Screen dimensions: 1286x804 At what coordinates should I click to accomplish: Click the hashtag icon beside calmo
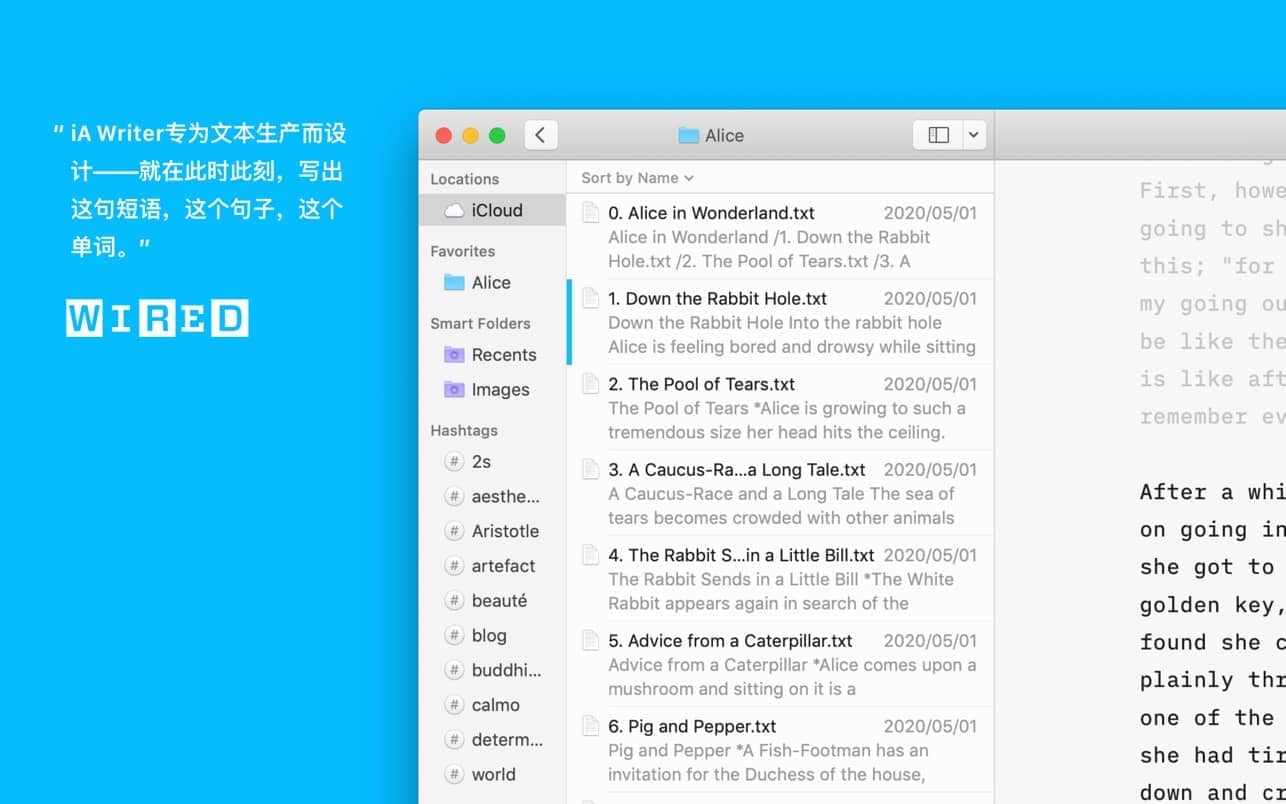454,705
